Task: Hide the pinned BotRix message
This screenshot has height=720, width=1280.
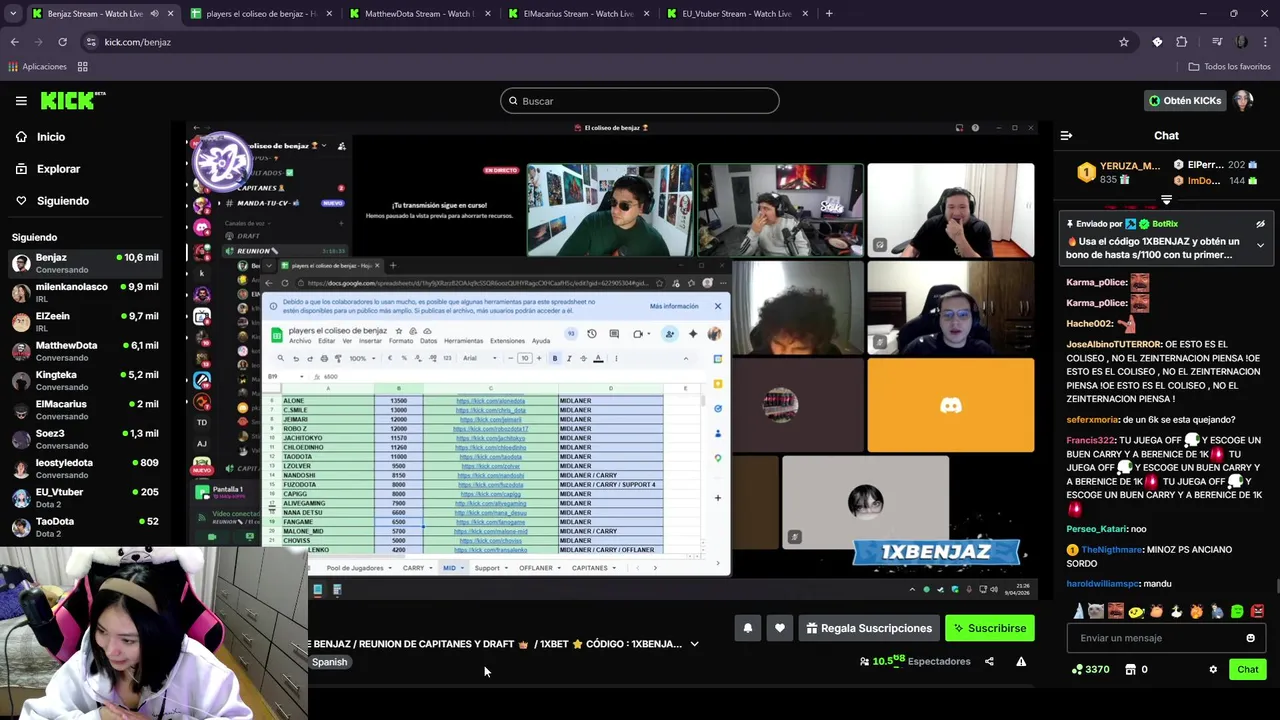Action: click(1260, 224)
